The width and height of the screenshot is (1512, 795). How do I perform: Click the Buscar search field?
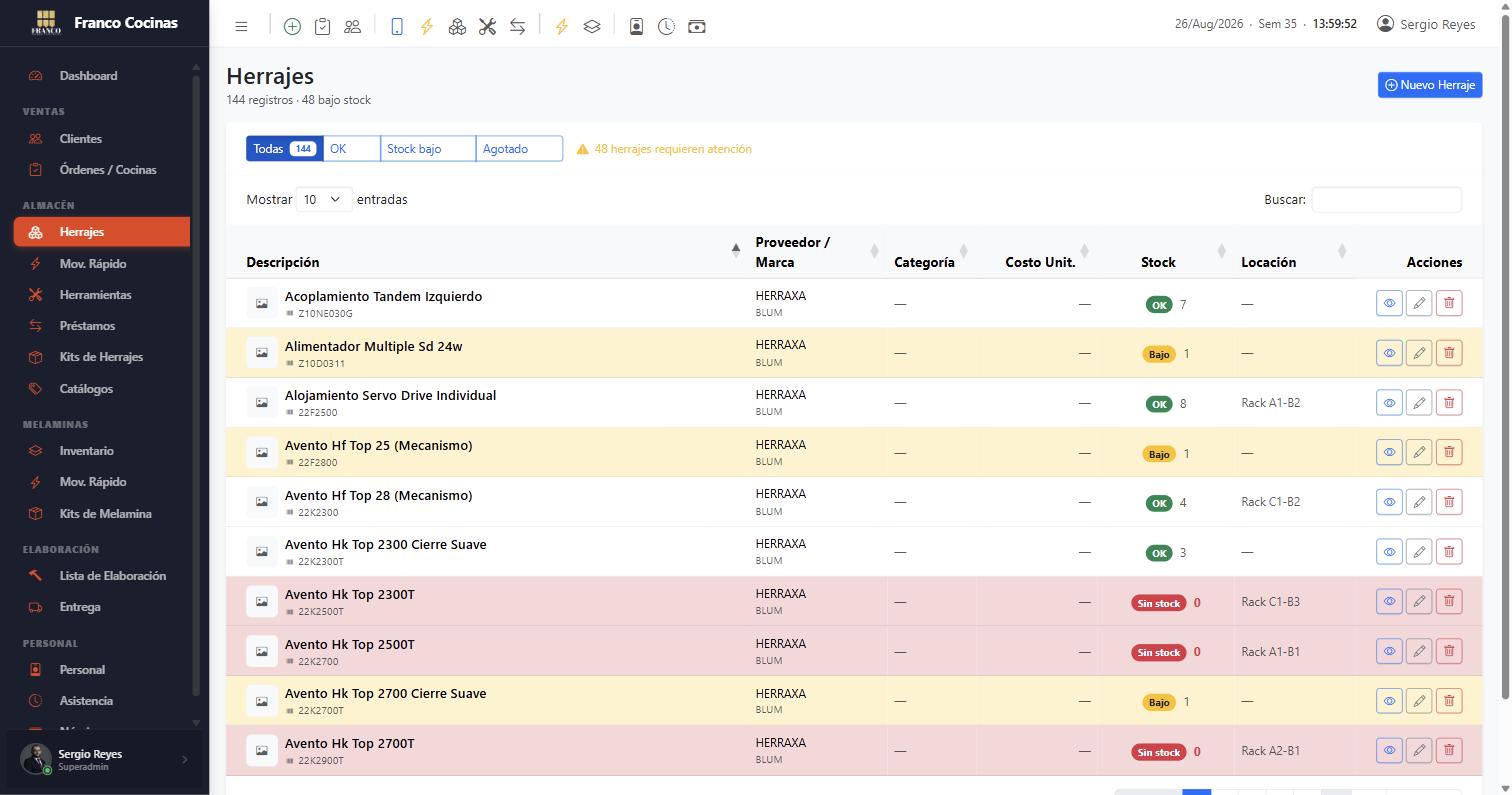pos(1386,200)
